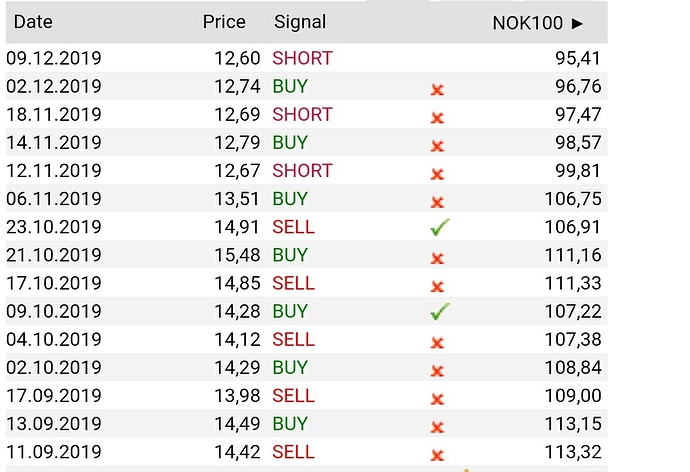Open the SHORT signal on 09.12.2019
The height and width of the screenshot is (472, 690).
point(302,58)
